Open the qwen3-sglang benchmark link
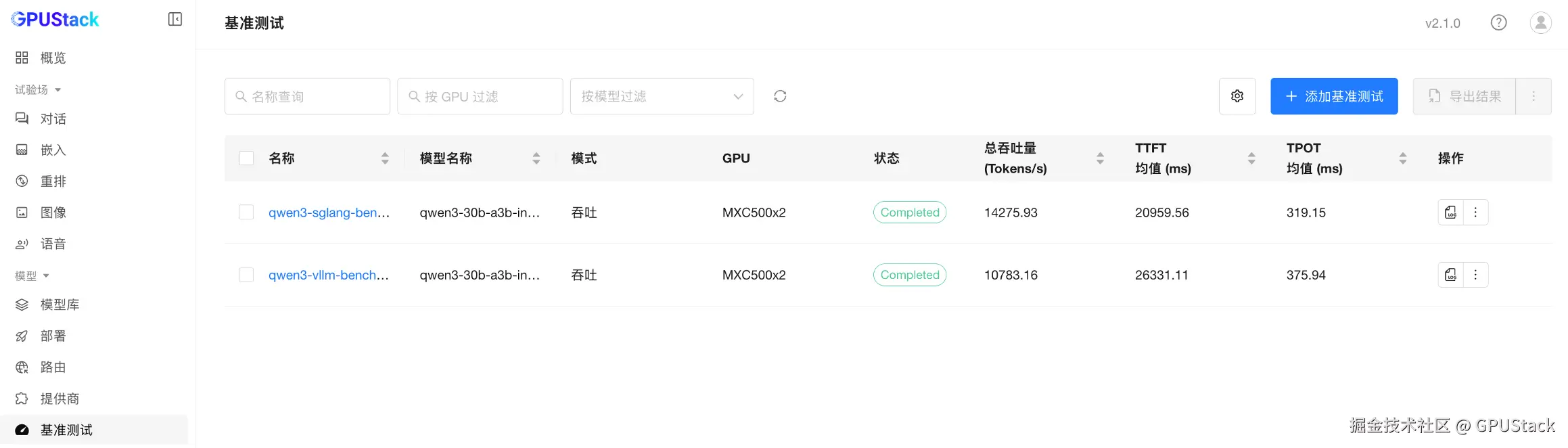This screenshot has height=448, width=1568. 329,212
